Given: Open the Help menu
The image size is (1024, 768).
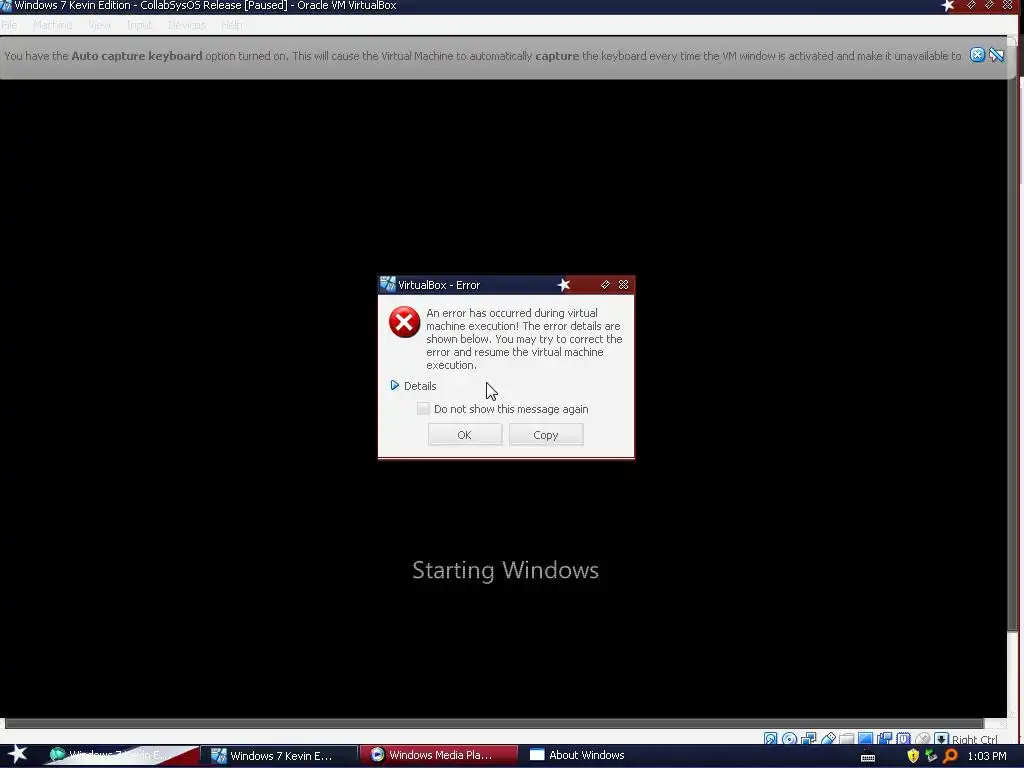Looking at the screenshot, I should [232, 25].
